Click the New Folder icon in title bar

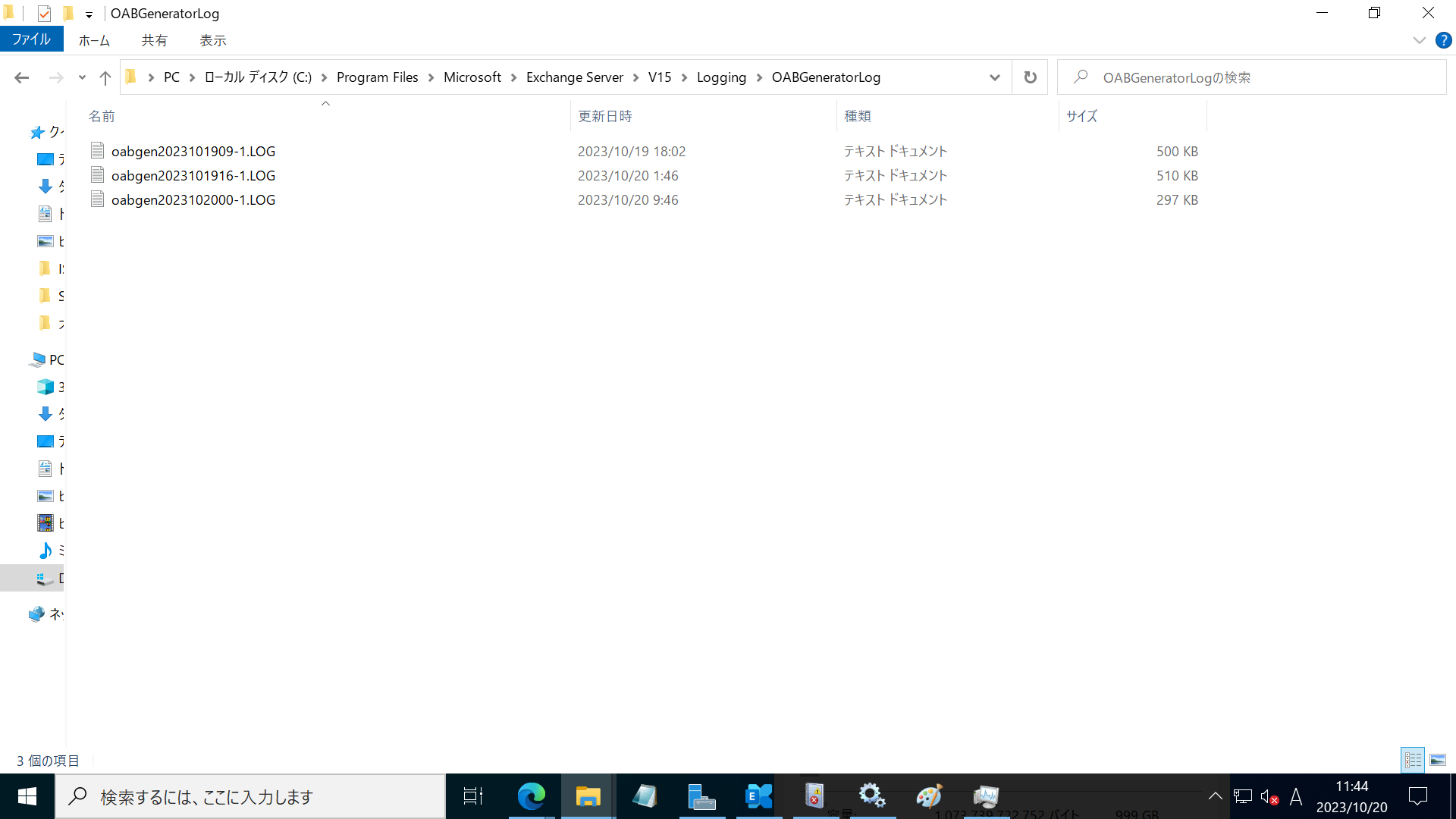[x=68, y=13]
